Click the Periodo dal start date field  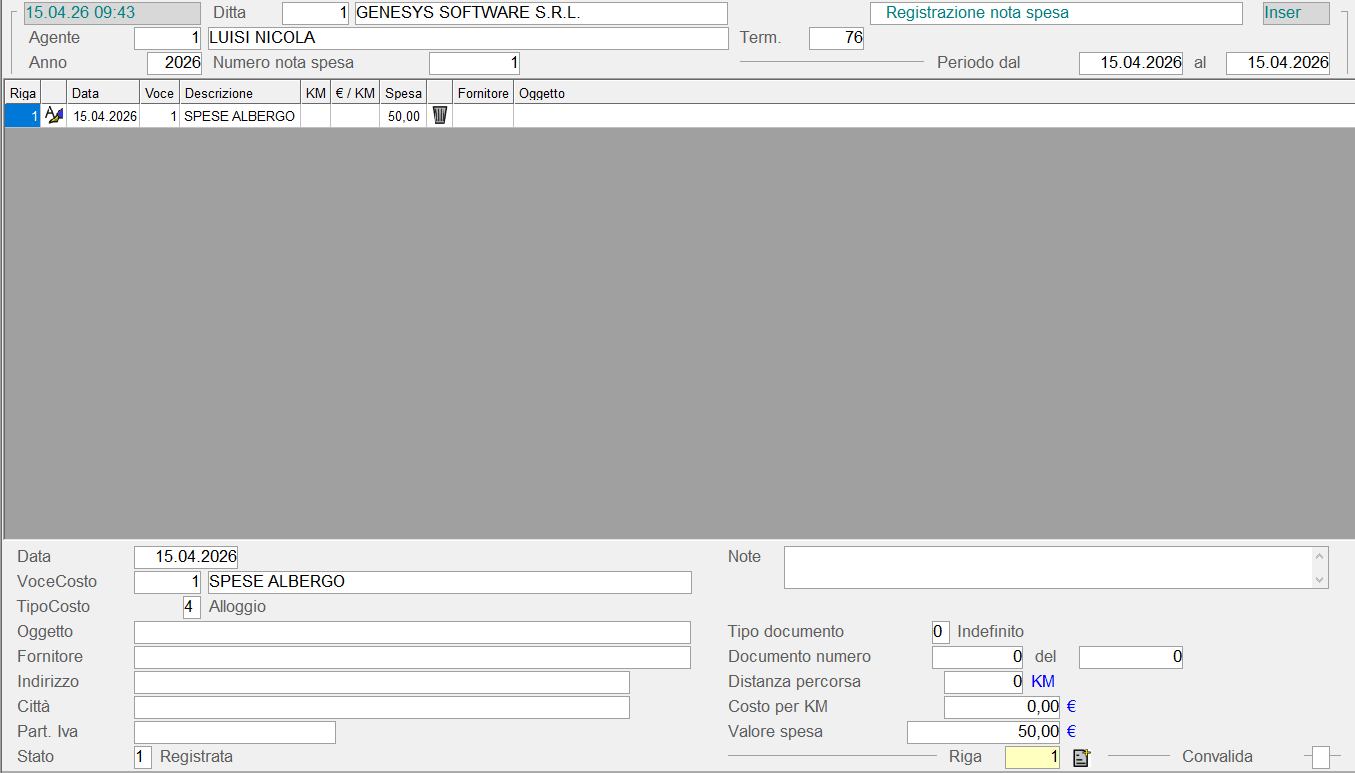tap(1130, 63)
